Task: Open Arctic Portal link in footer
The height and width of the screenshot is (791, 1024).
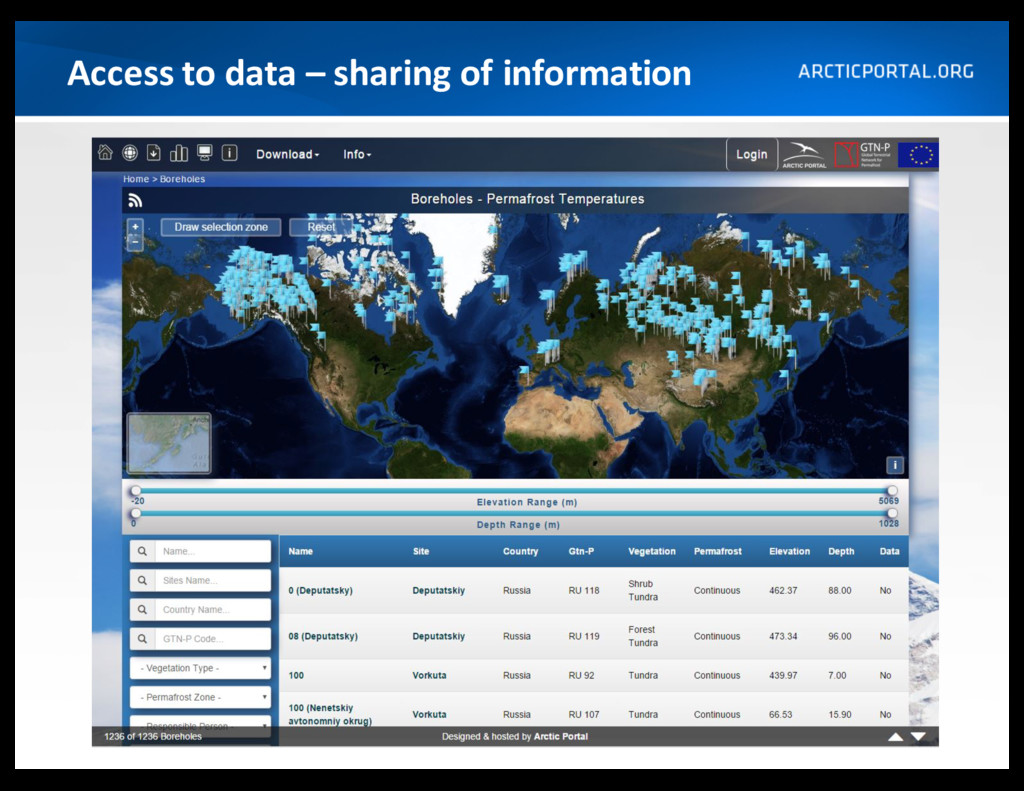Action: pos(560,736)
